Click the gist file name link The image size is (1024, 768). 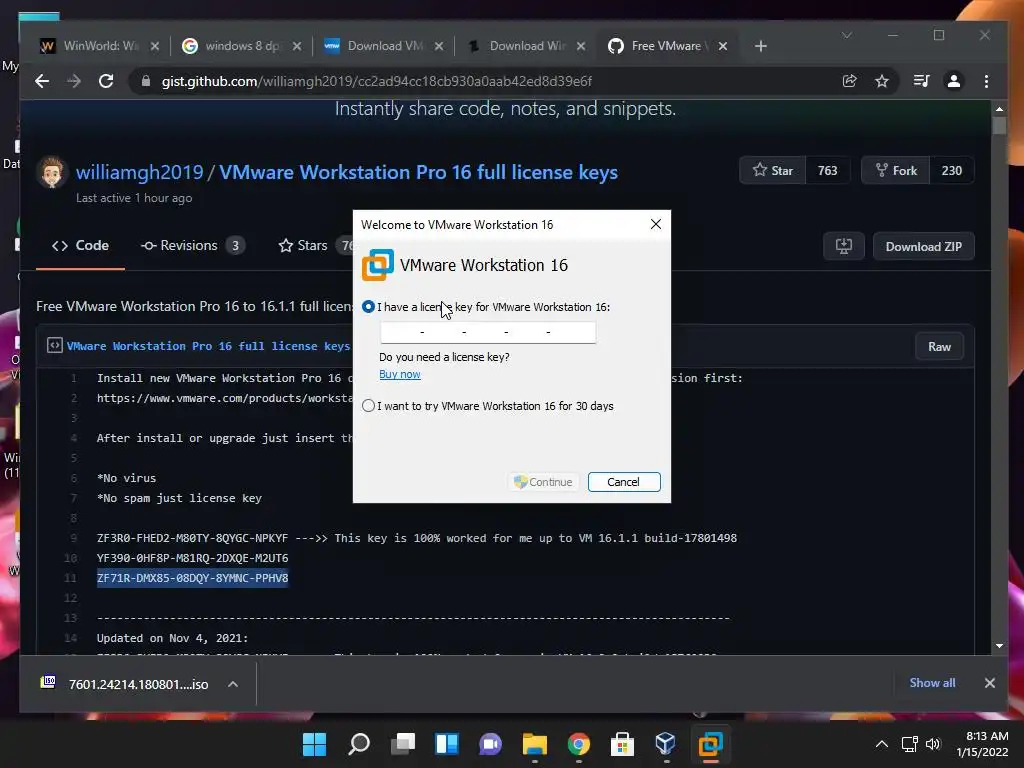point(208,346)
